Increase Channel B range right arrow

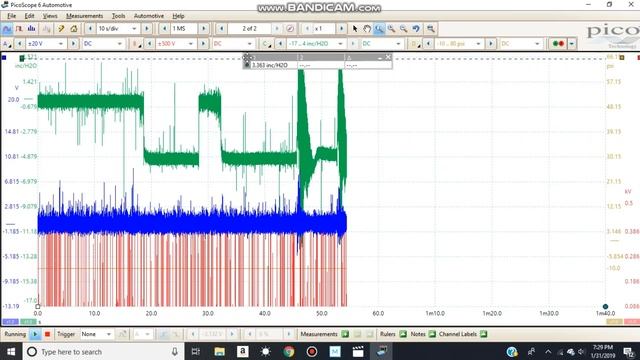[203, 44]
